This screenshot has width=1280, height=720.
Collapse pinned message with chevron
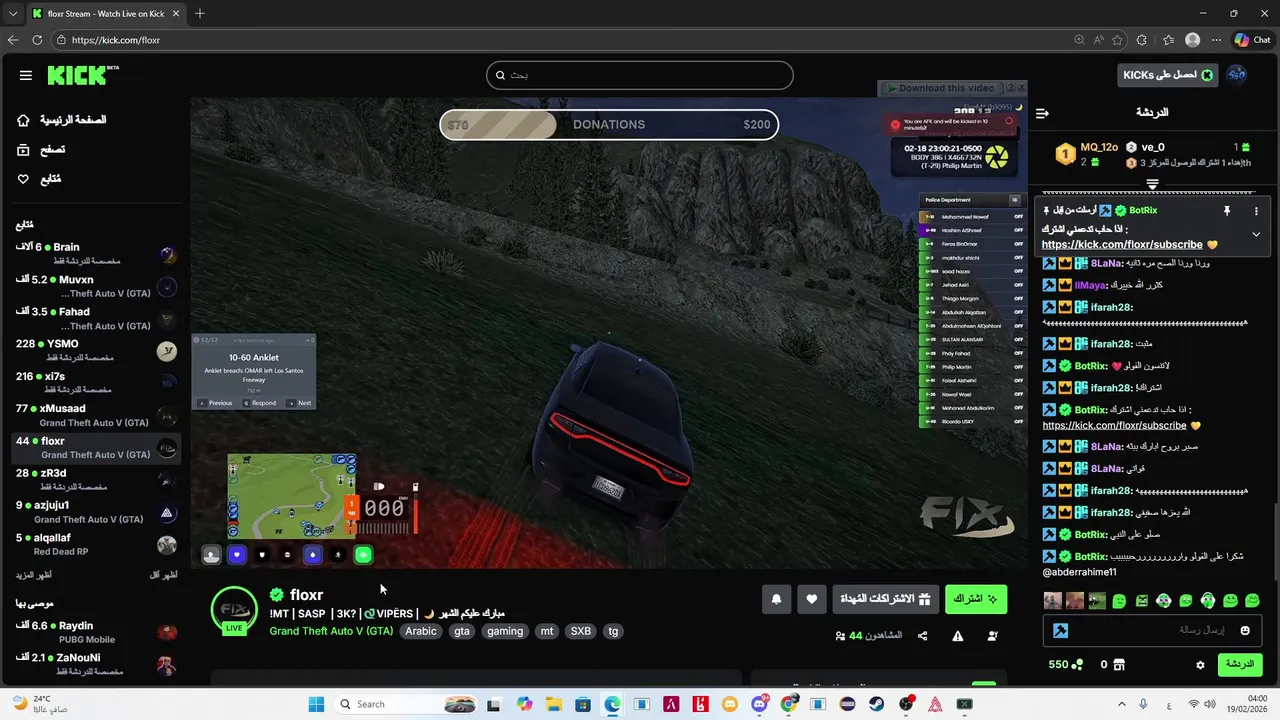[x=1256, y=234]
